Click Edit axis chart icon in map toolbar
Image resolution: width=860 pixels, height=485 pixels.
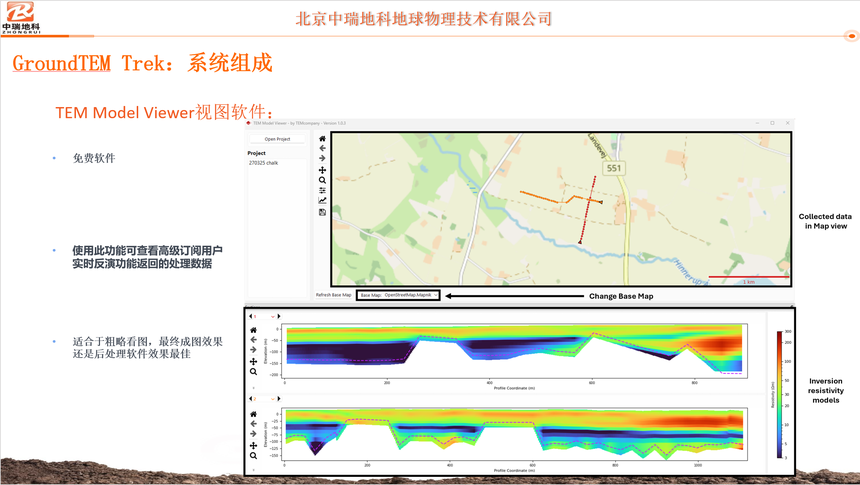pyautogui.click(x=322, y=201)
